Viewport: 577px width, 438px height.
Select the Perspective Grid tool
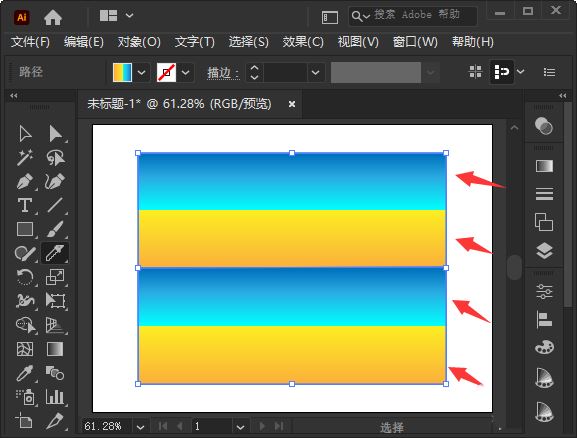click(55, 325)
